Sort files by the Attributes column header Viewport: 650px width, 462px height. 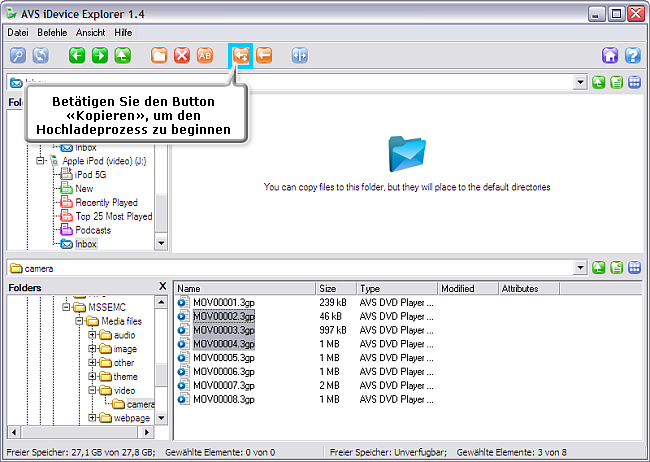[529, 288]
